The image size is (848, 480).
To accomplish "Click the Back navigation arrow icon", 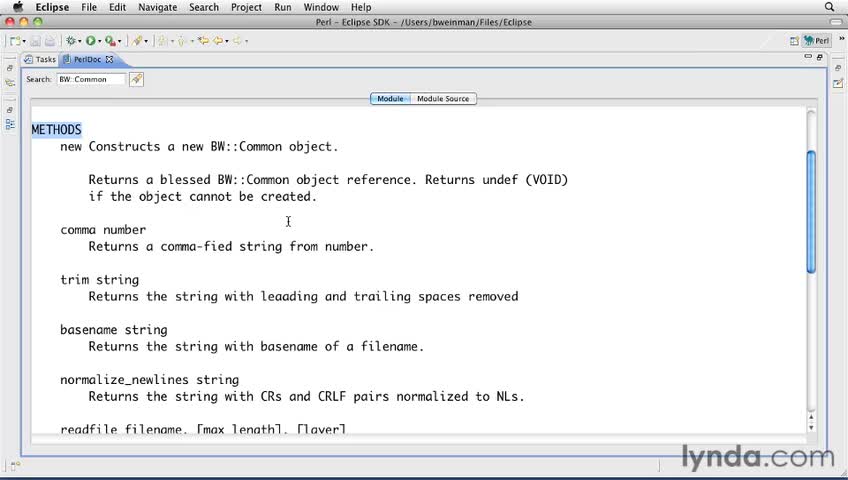I will [x=218, y=41].
